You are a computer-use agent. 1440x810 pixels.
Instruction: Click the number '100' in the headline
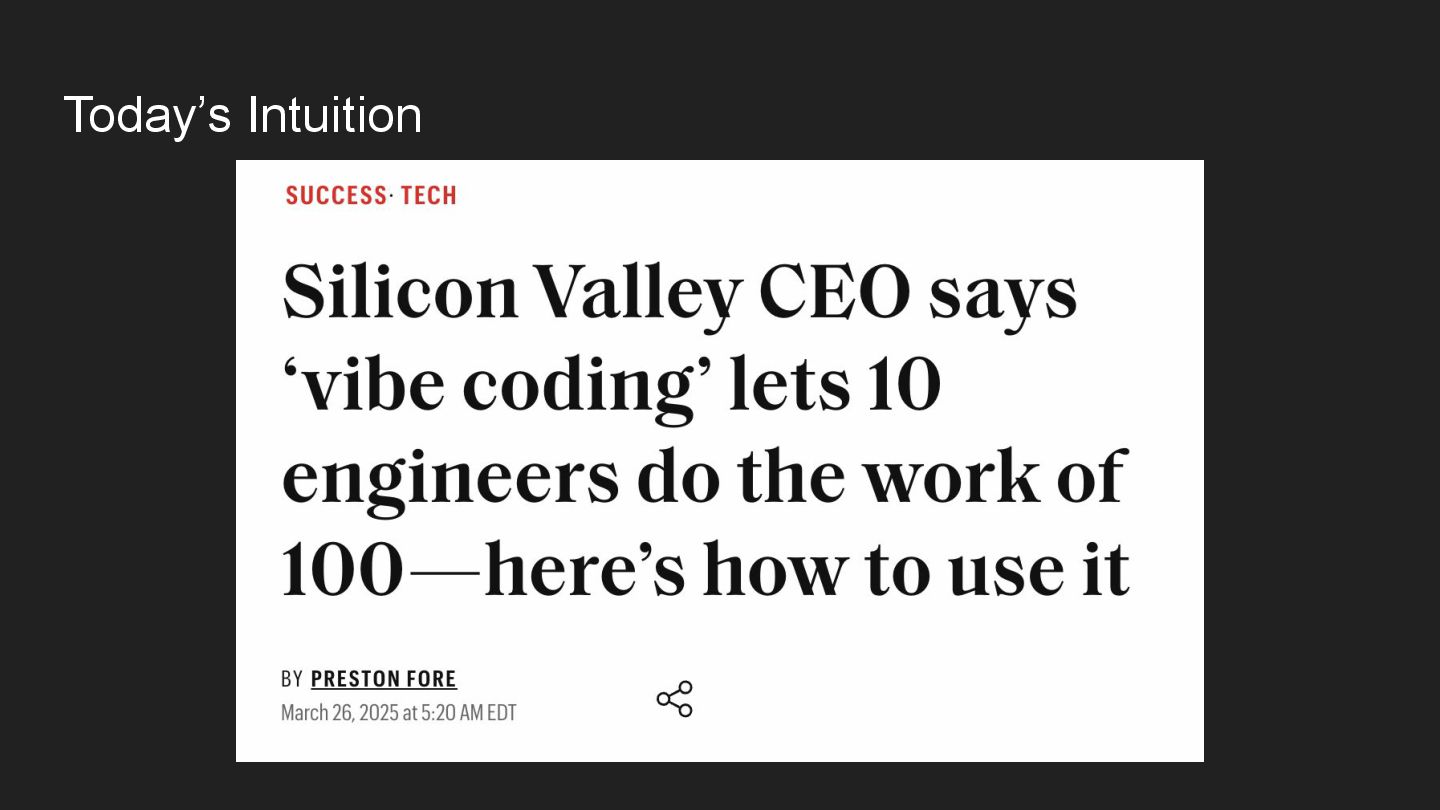click(342, 570)
